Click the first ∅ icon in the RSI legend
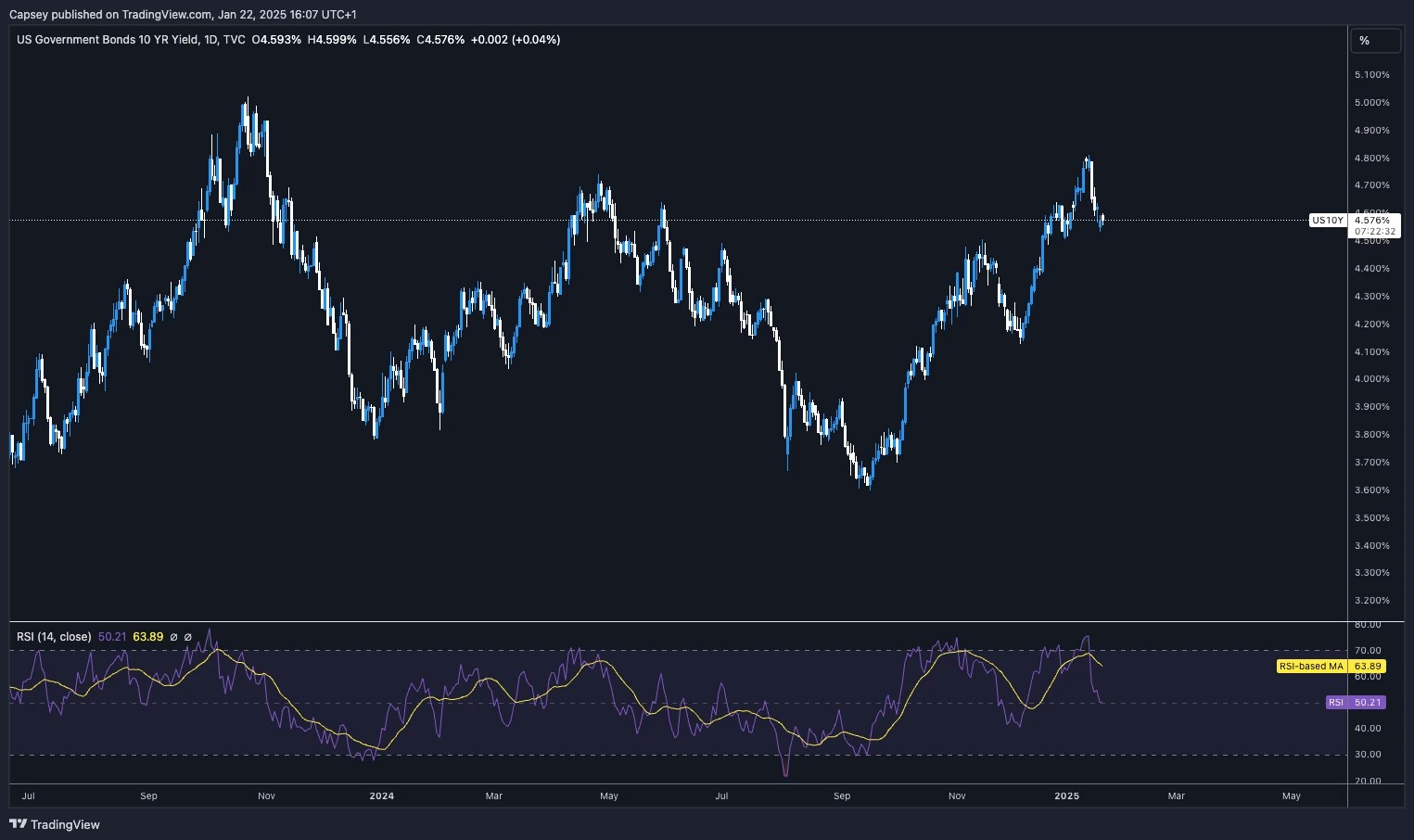Screen dimensions: 1414x840 click(x=174, y=637)
